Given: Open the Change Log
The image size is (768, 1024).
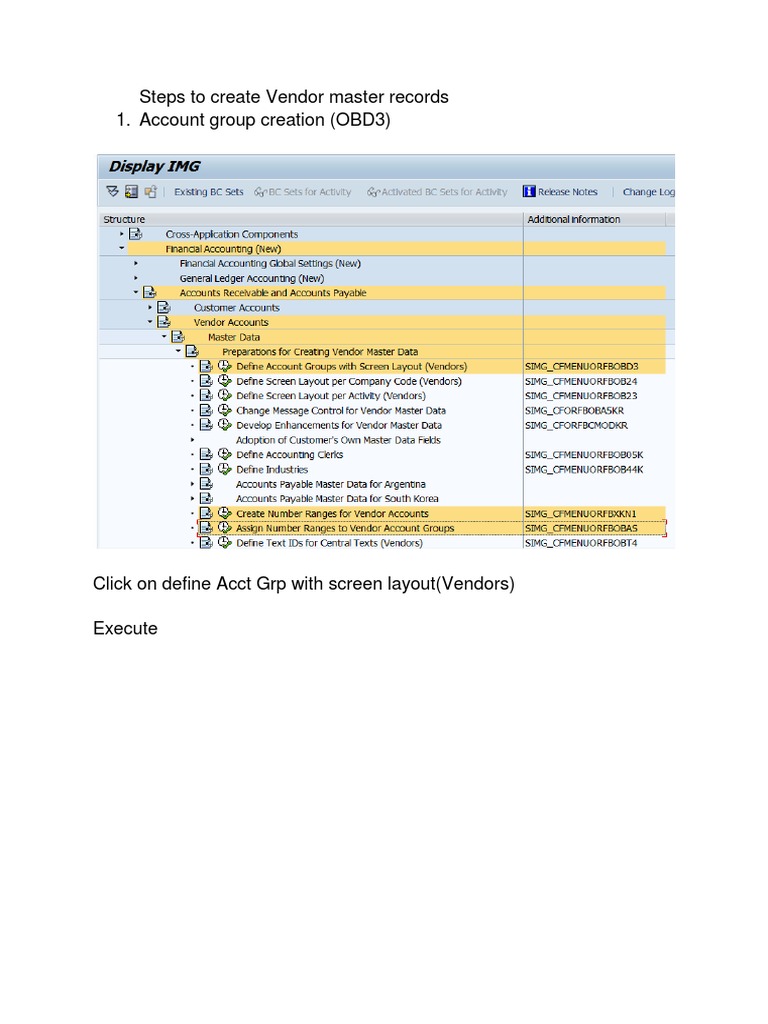Looking at the screenshot, I should click(648, 192).
